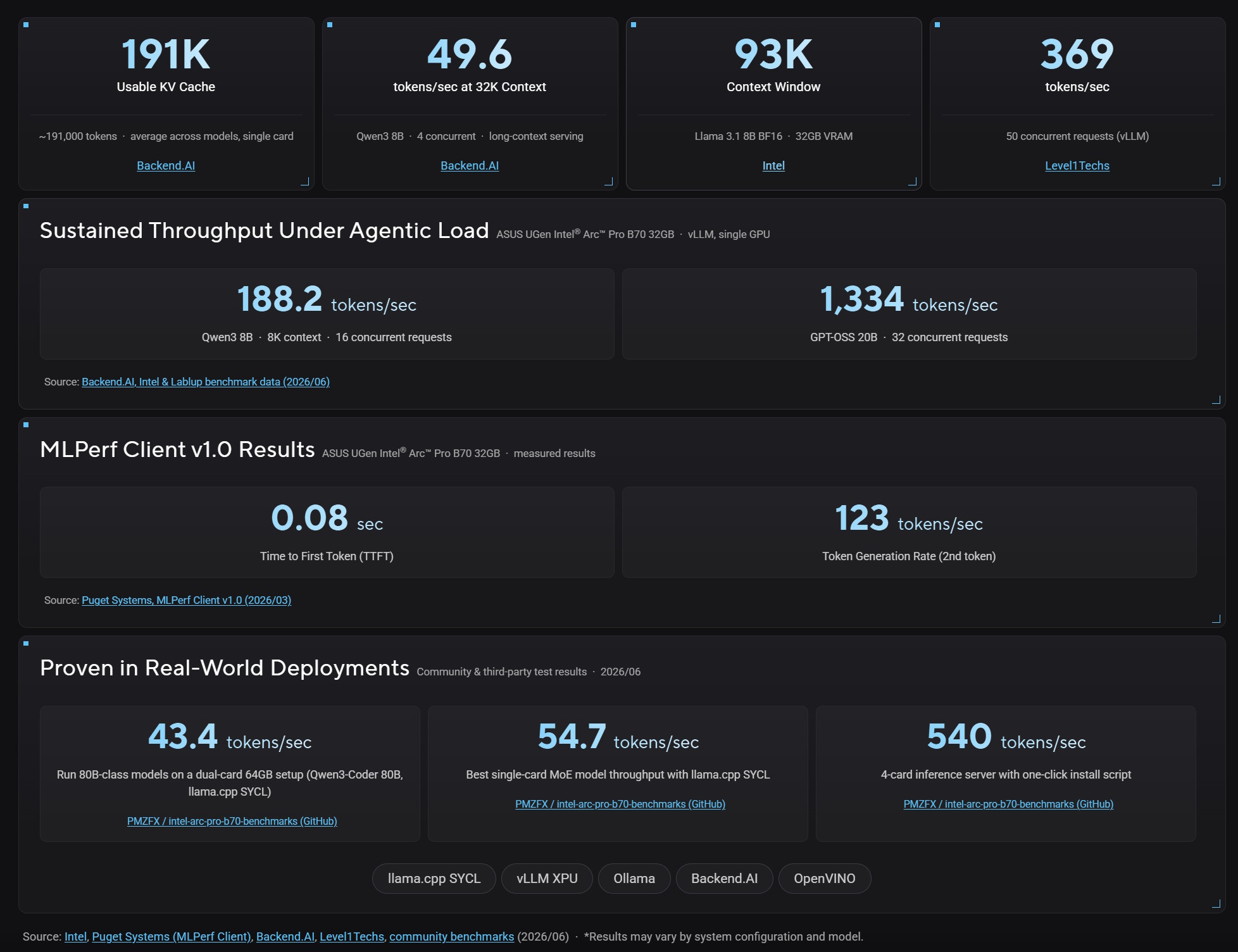Visit the Puget Systems, MLPerf Client v1.0 (2026/03) link
Image resolution: width=1238 pixels, height=952 pixels.
(187, 600)
